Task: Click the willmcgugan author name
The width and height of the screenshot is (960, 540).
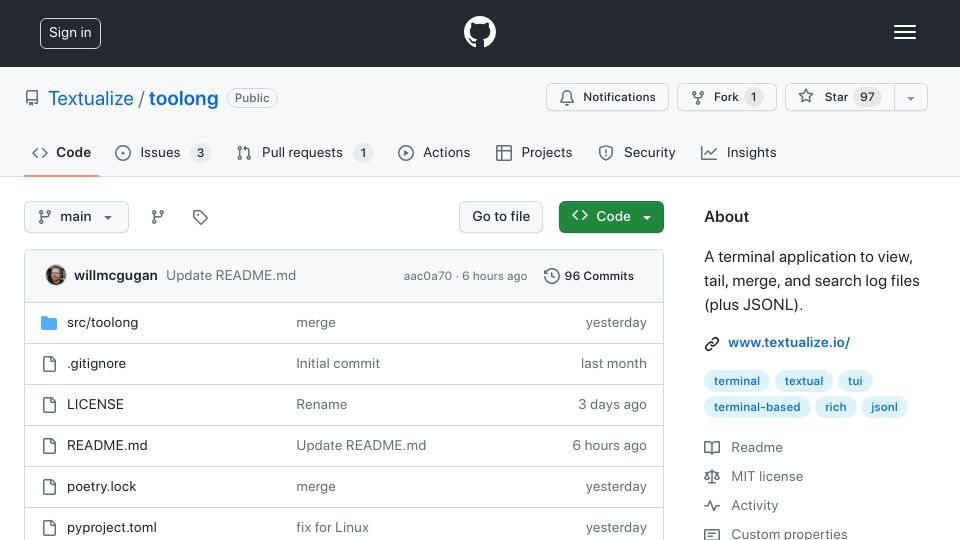Action: [116, 276]
